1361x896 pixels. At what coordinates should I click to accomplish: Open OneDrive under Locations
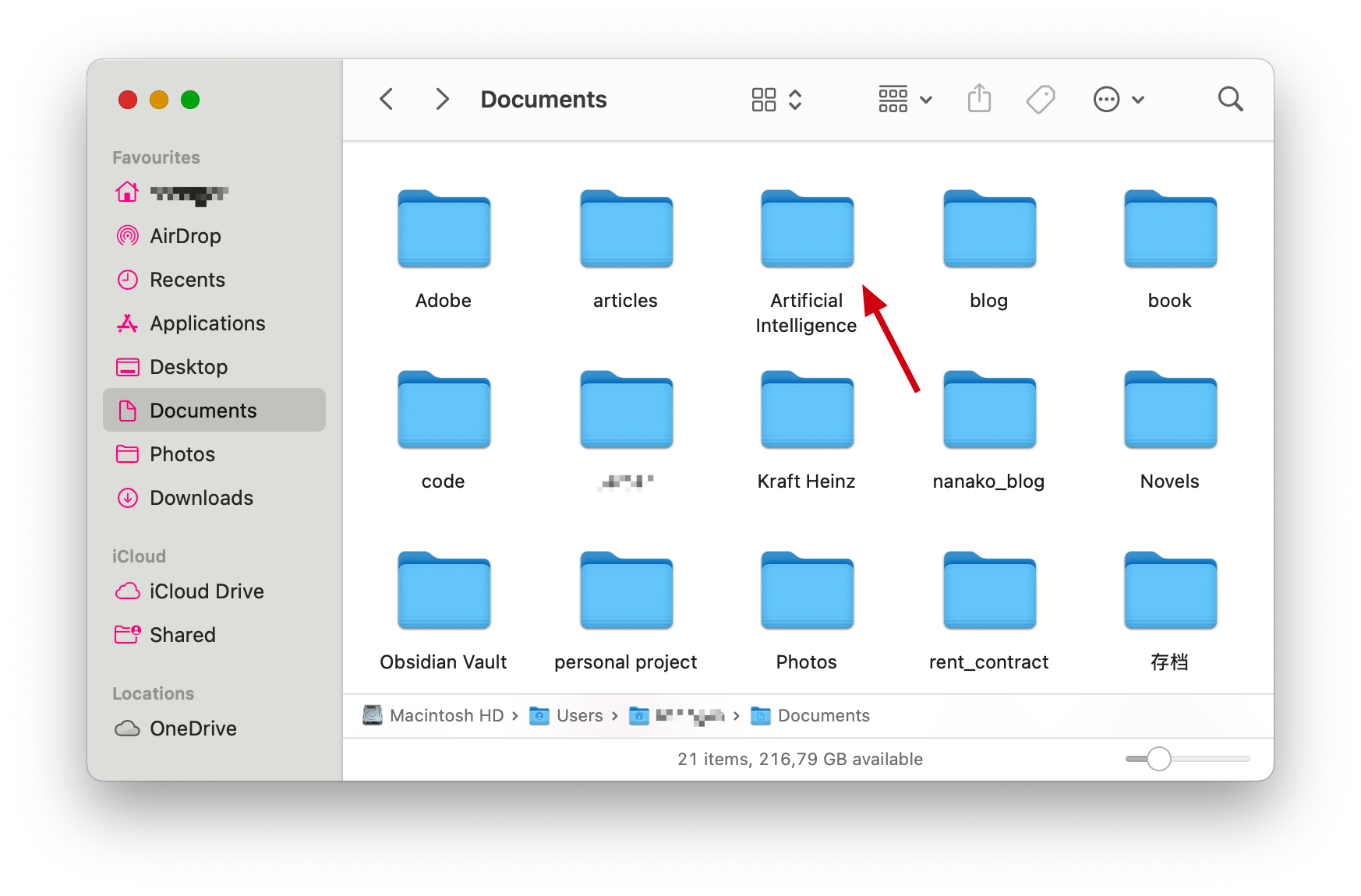pos(193,728)
